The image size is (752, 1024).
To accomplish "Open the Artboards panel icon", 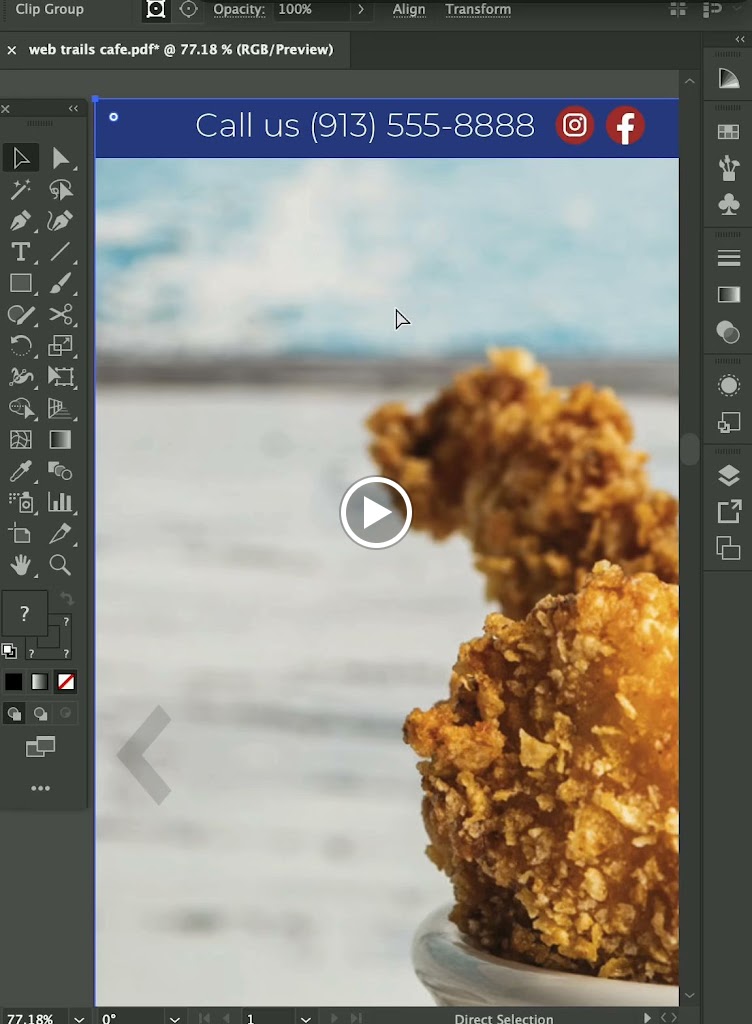I will [728, 548].
